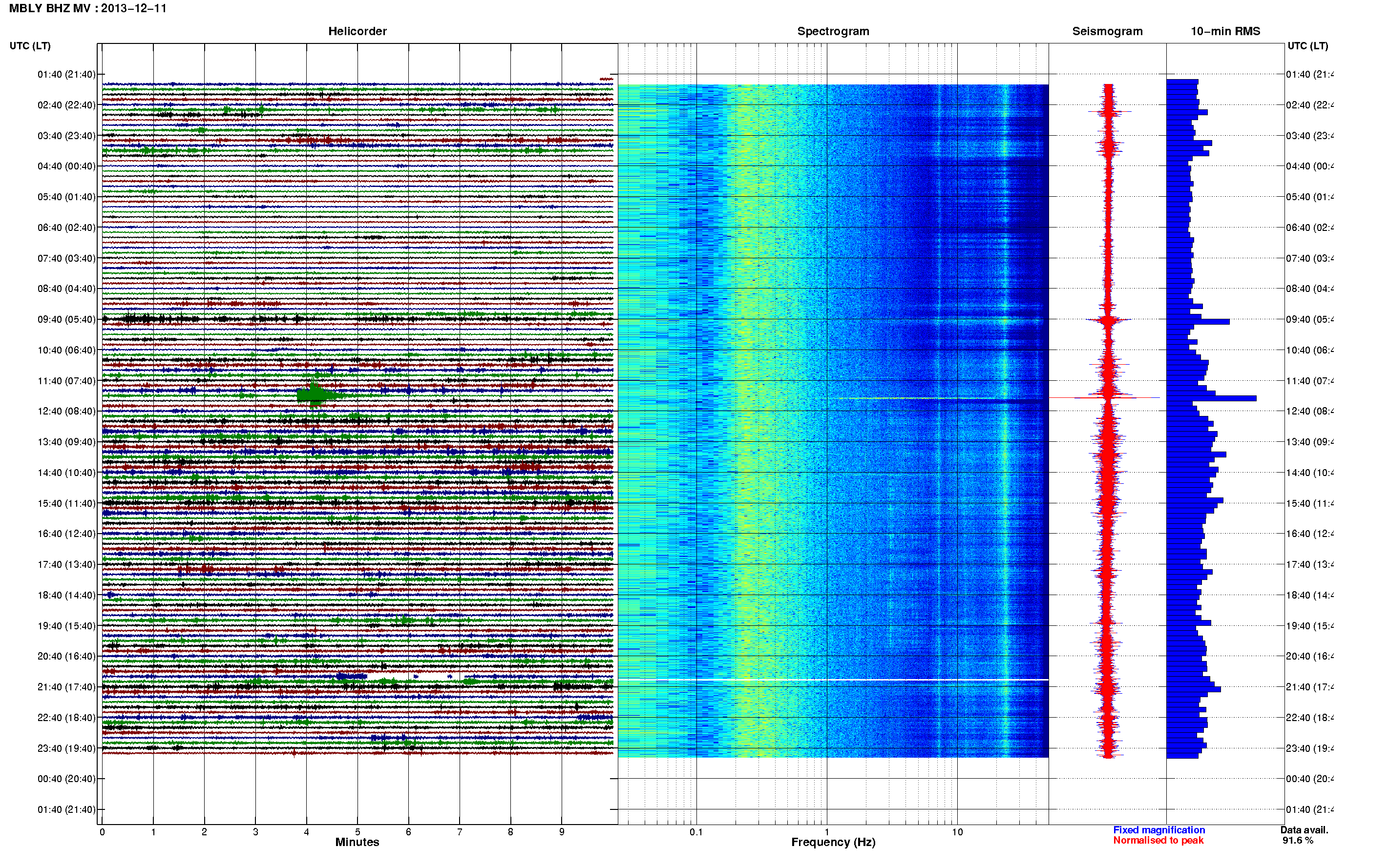The height and width of the screenshot is (868, 1389).
Task: Click the left 'UTC (LT)' axis label
Action: click(30, 46)
